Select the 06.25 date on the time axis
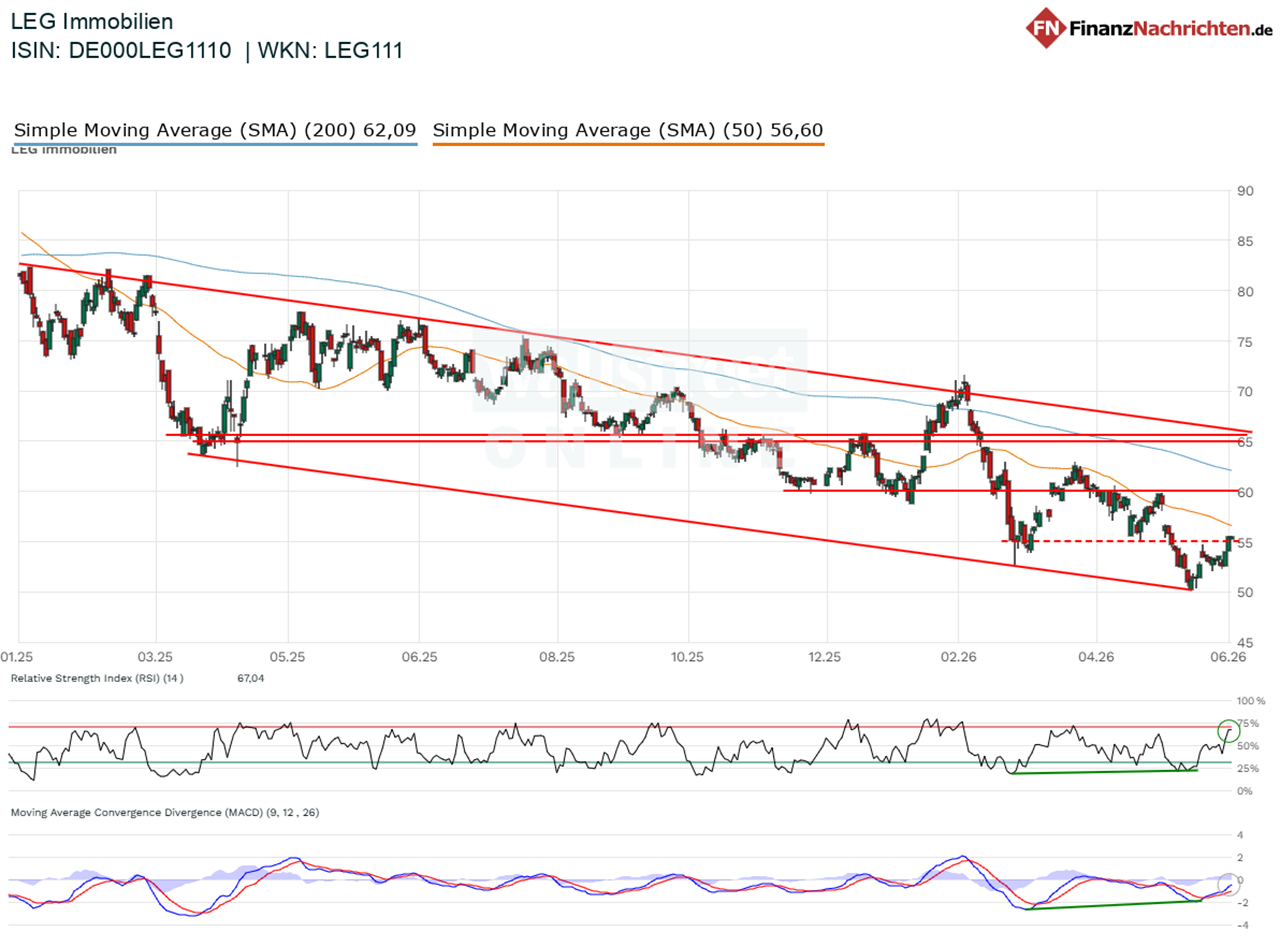This screenshot has width=1280, height=940. pyautogui.click(x=418, y=657)
